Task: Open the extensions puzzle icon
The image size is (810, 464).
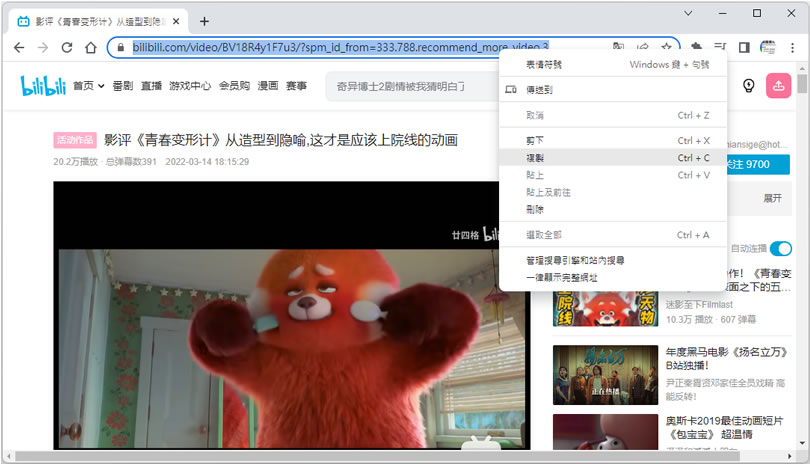Action: pos(696,48)
